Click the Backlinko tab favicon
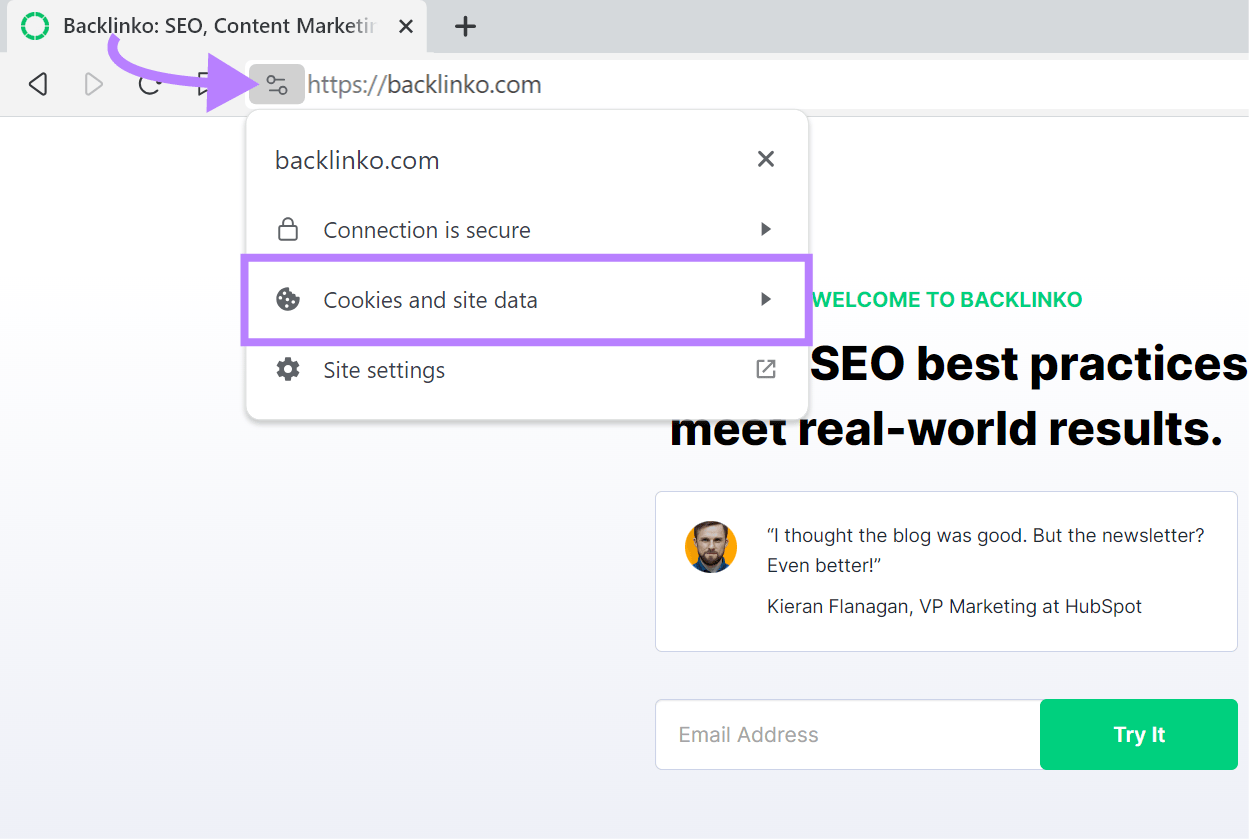 coord(34,26)
